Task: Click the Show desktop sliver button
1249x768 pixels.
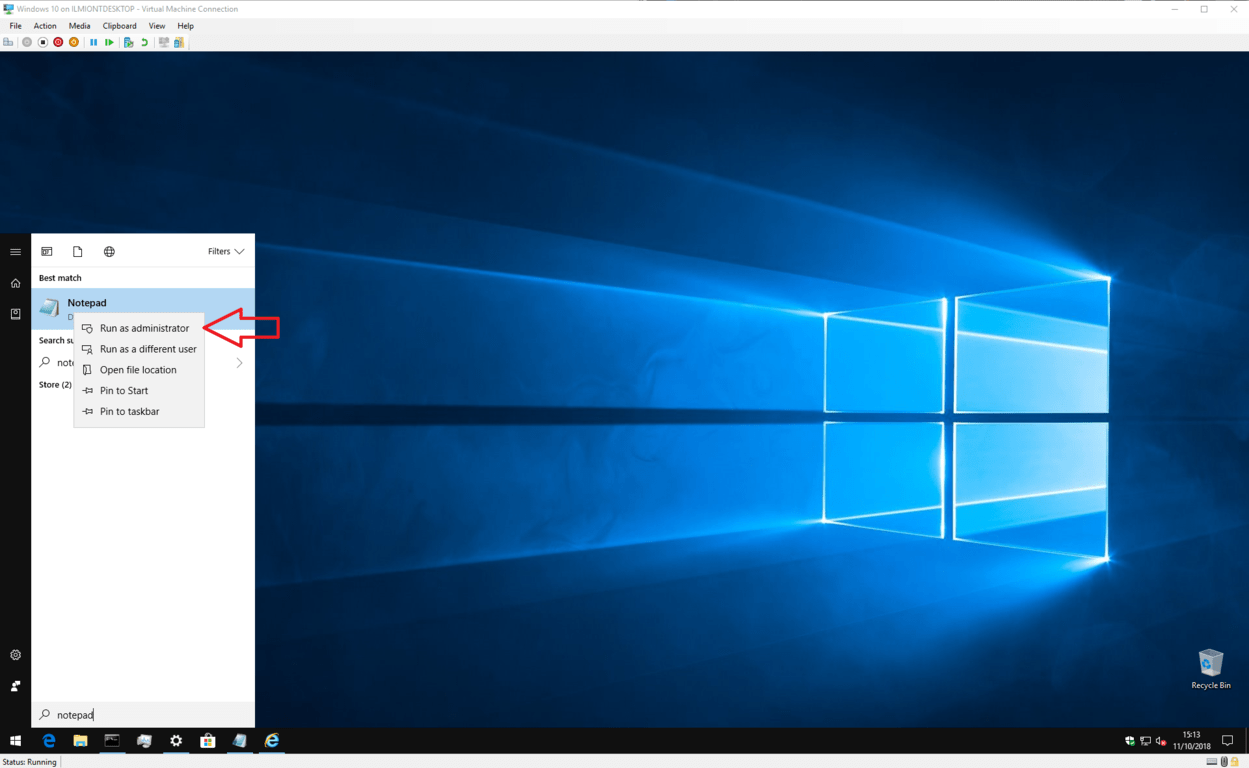Action: click(1246, 741)
